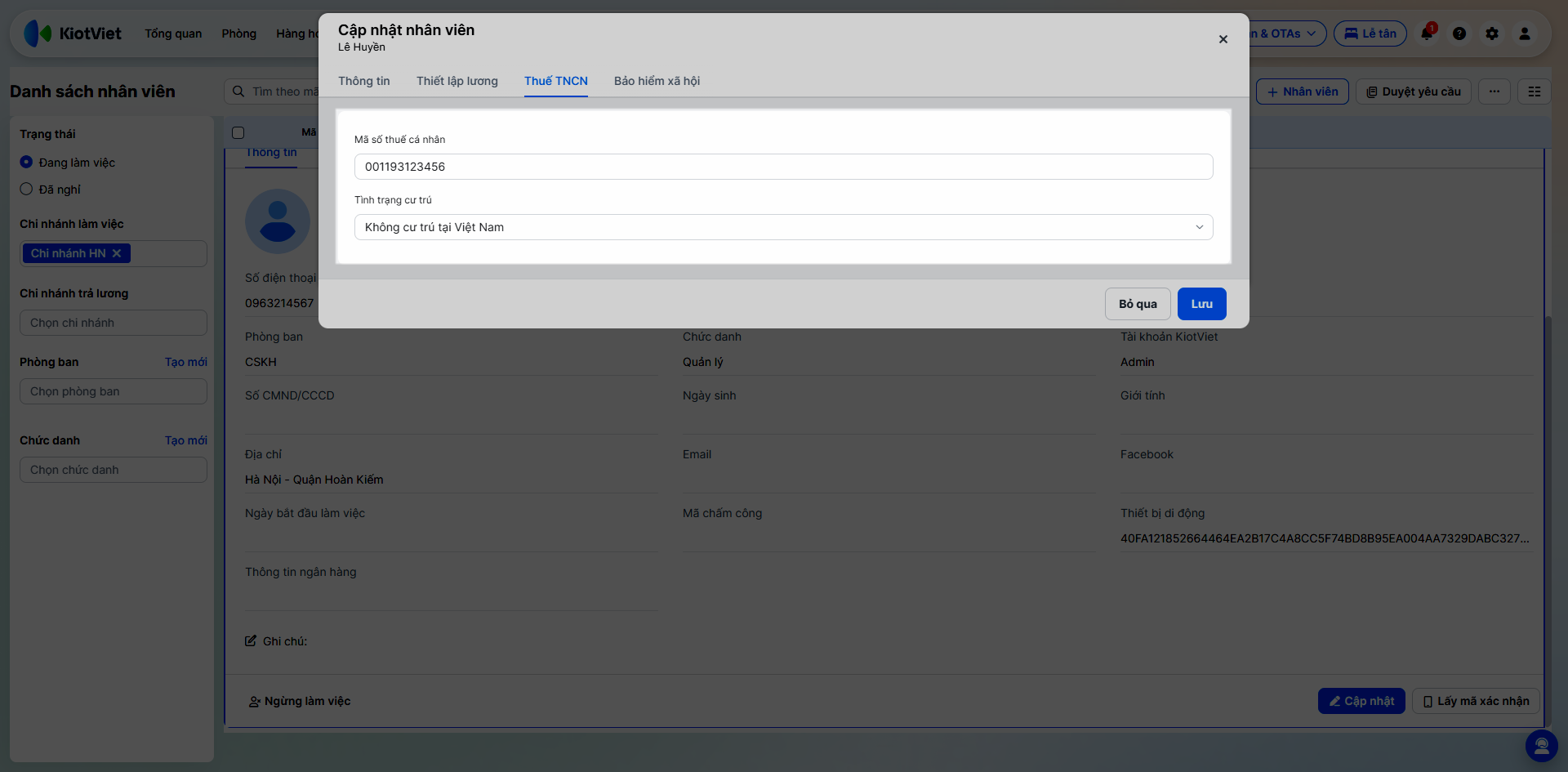Expand the OTAs menu dropdown
This screenshot has height=772, width=1568.
pyautogui.click(x=1287, y=33)
